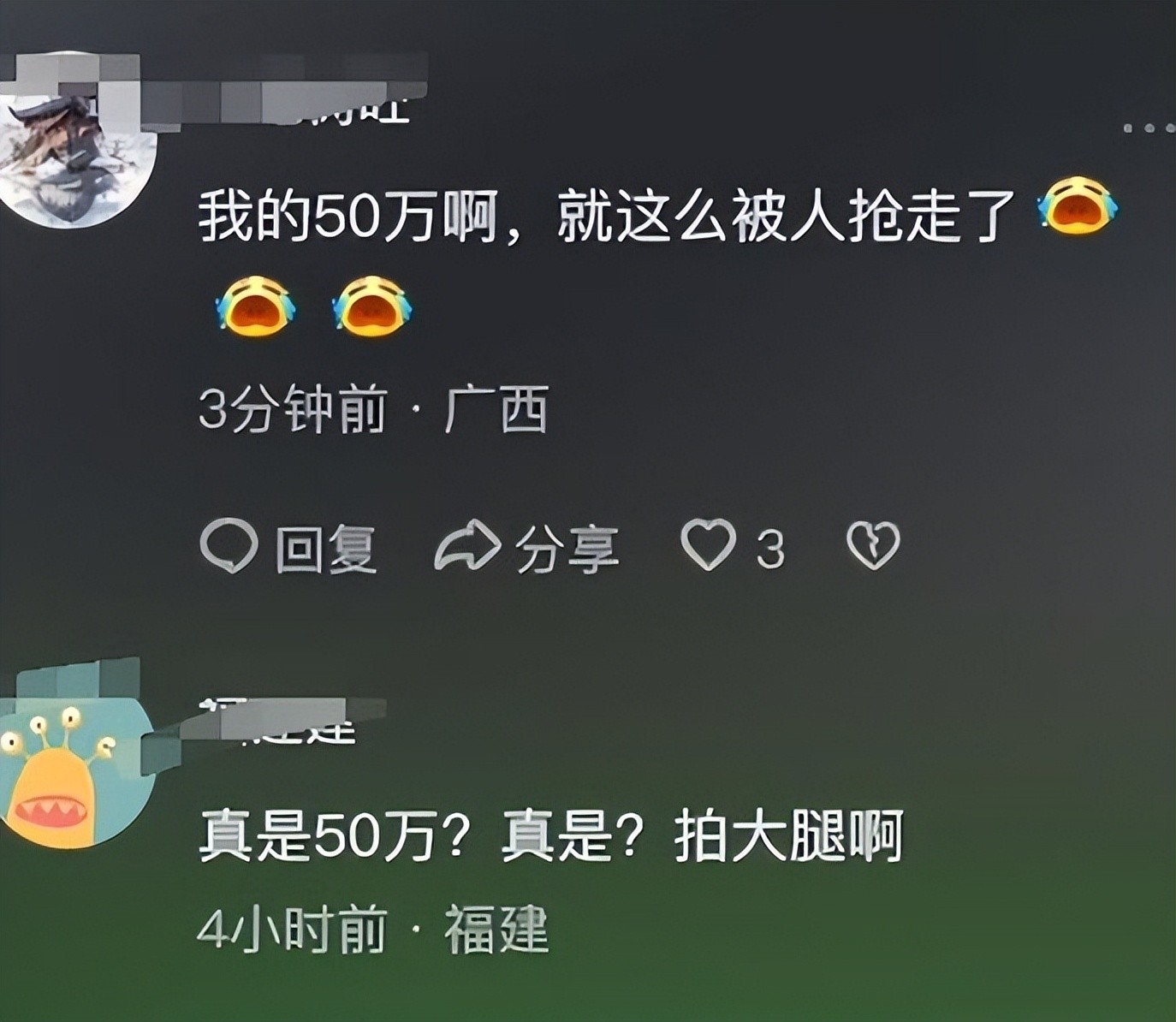Tap the 3分钟前 timestamp
This screenshot has height=1022, width=1176.
pyautogui.click(x=294, y=409)
